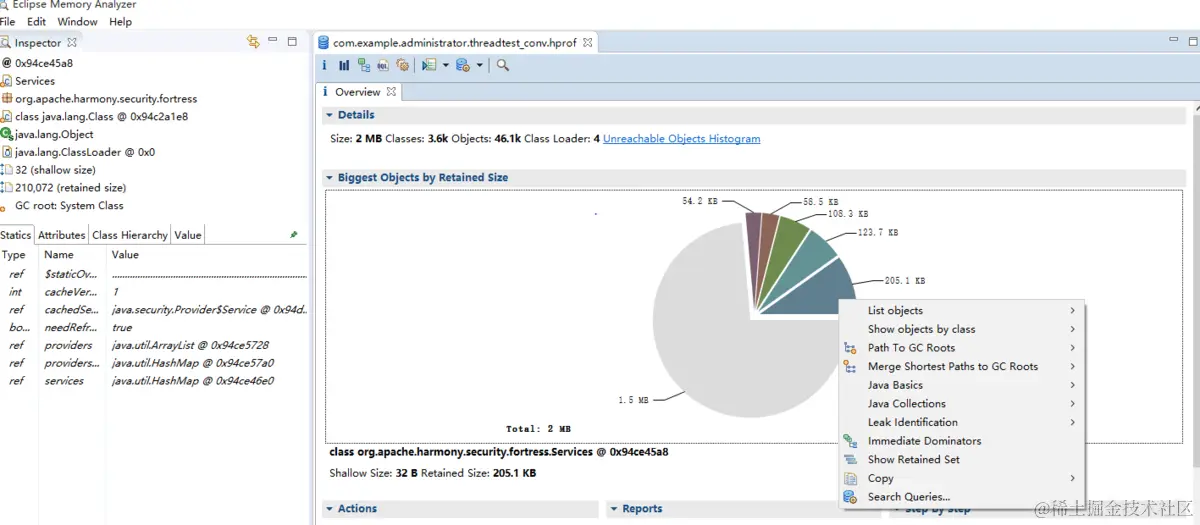Switch to the Attributes tab
The image size is (1200, 525).
tap(62, 235)
